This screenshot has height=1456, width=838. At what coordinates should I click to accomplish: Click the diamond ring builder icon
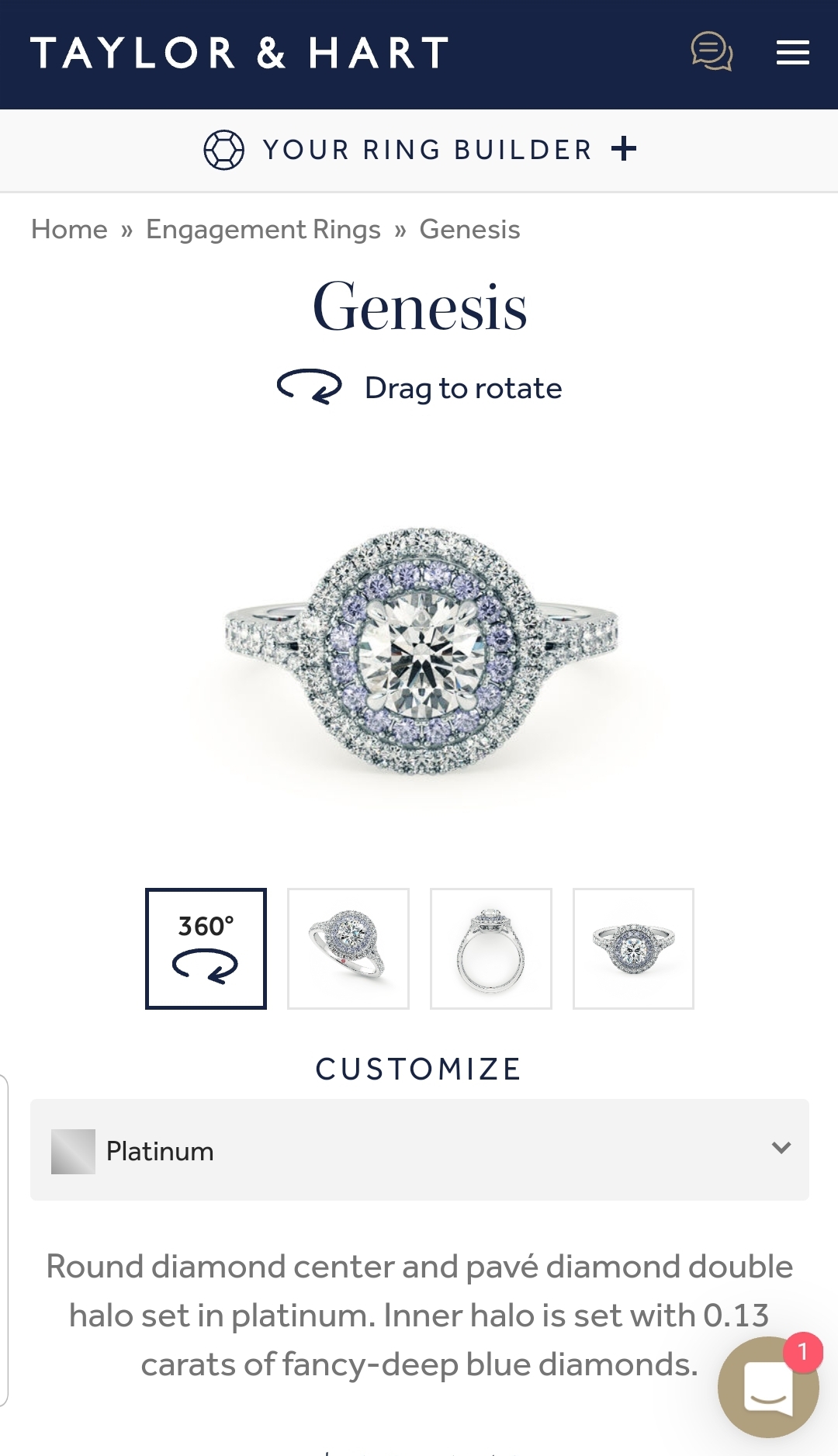[223, 150]
